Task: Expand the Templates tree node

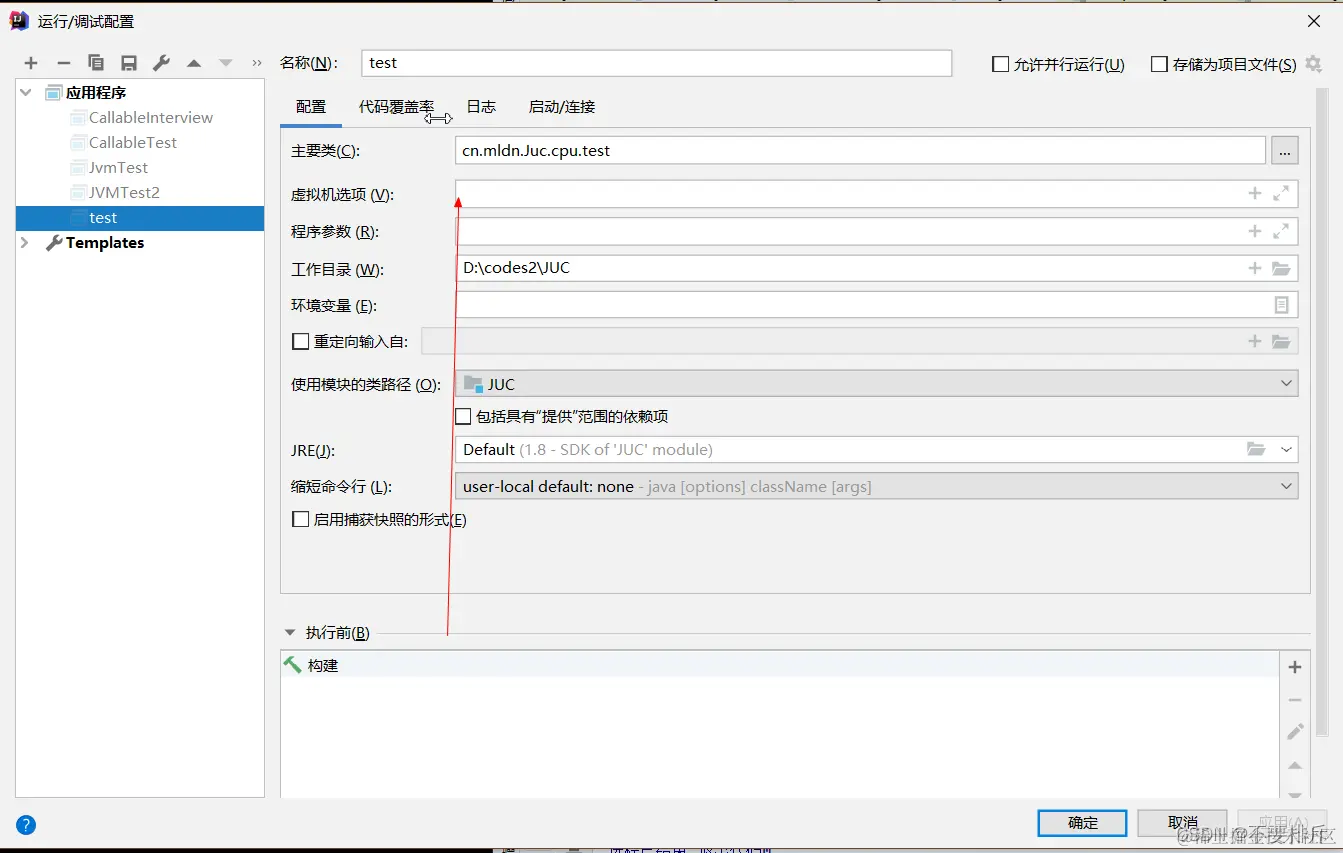Action: [25, 242]
